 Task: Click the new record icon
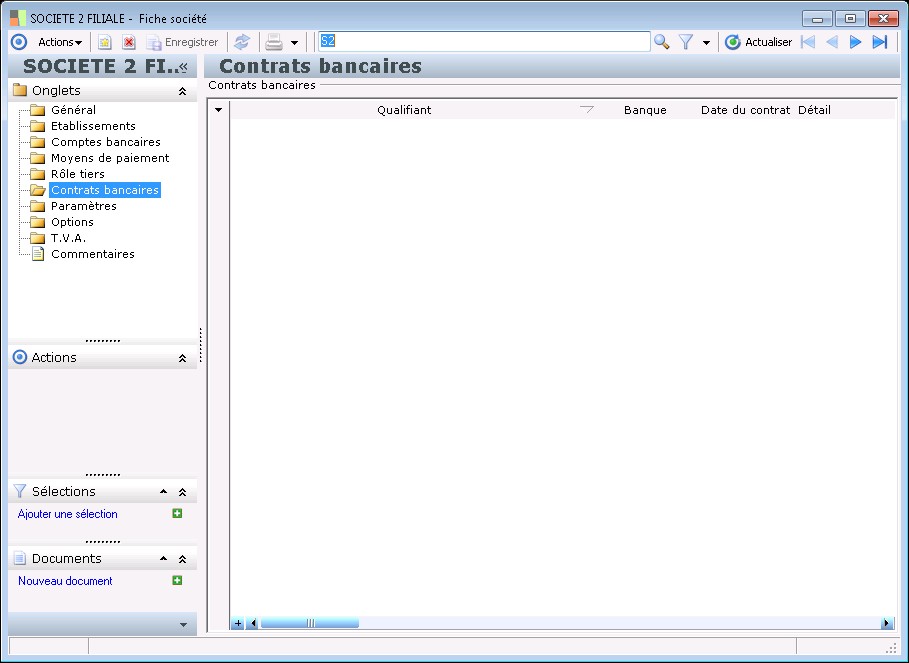(x=104, y=42)
